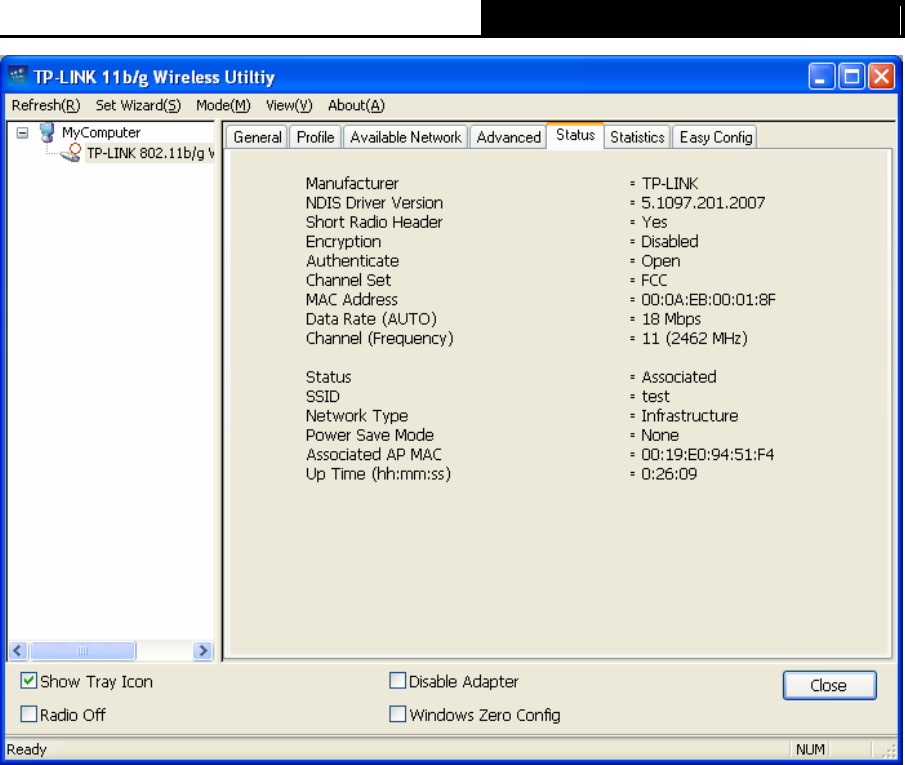The height and width of the screenshot is (765, 905).
Task: Click the MyComputer icon in tree
Action: click(47, 132)
